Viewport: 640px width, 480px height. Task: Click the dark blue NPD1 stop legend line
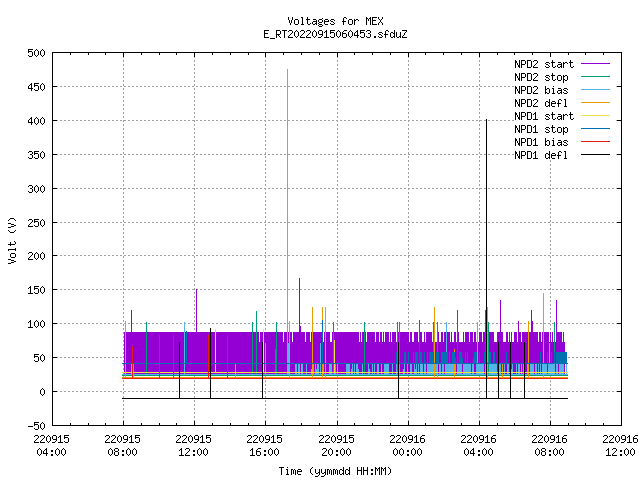point(595,129)
